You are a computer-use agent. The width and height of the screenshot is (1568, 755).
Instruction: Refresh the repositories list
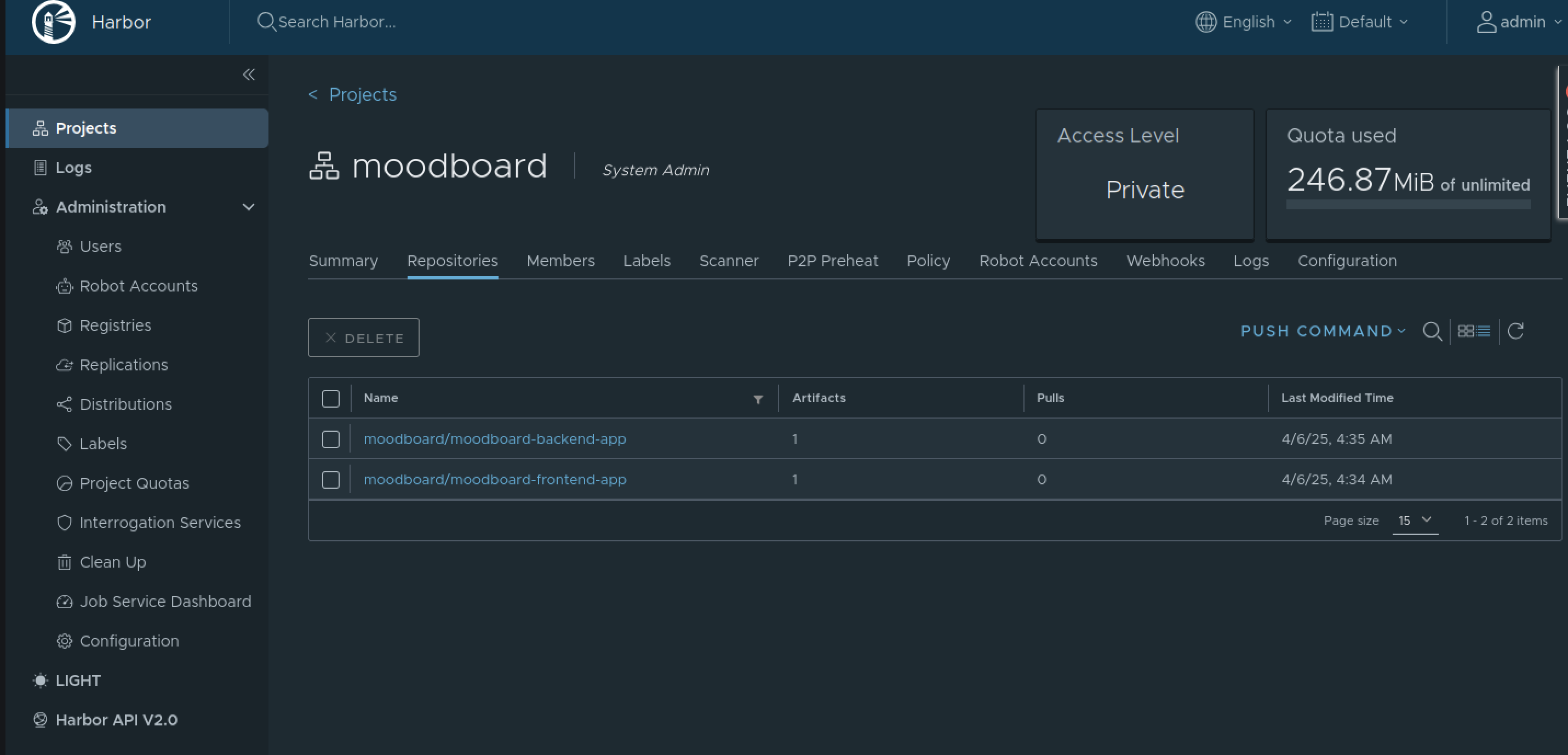(1515, 331)
